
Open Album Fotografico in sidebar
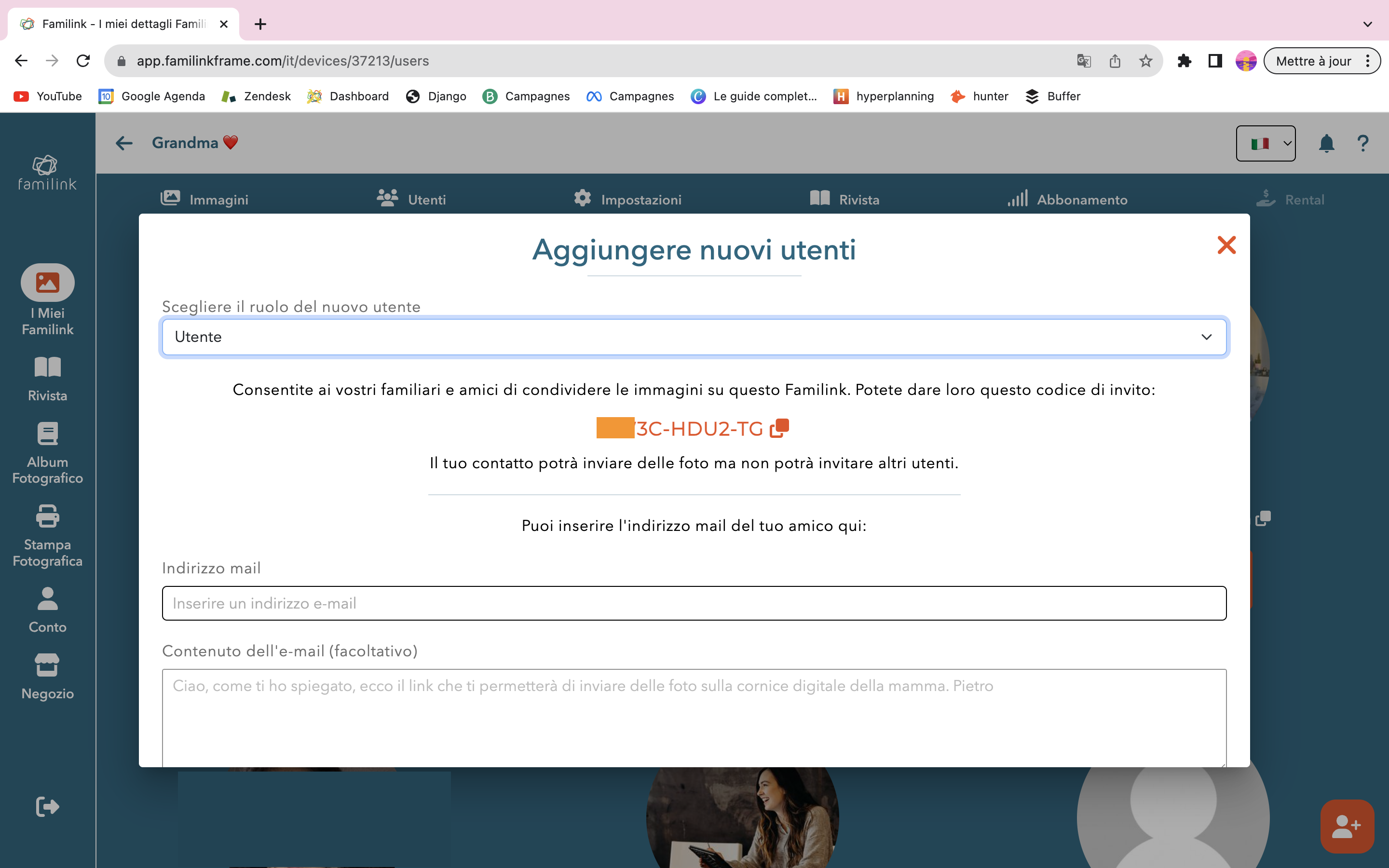48,453
